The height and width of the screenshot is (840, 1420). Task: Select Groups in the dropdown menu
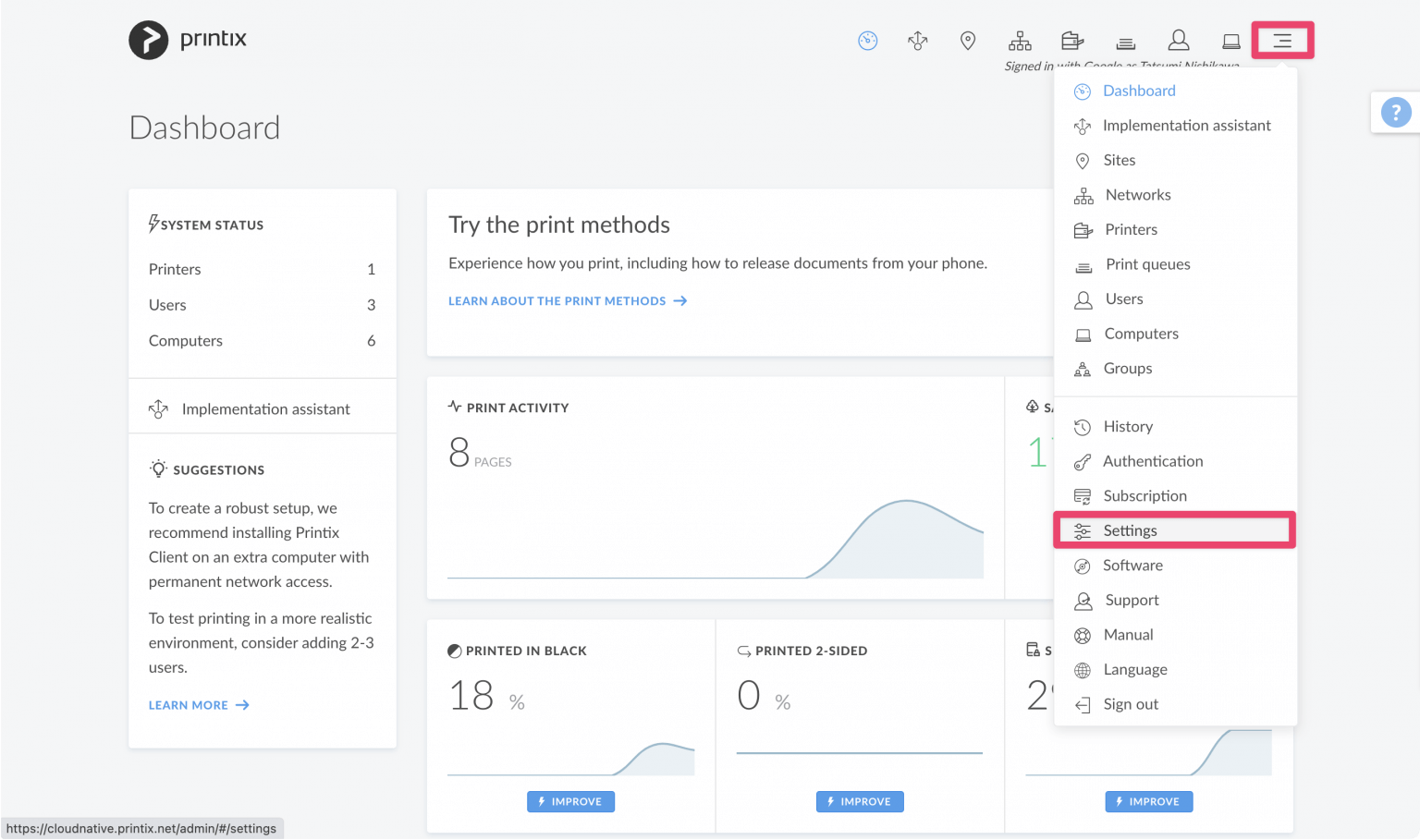pyautogui.click(x=1128, y=368)
